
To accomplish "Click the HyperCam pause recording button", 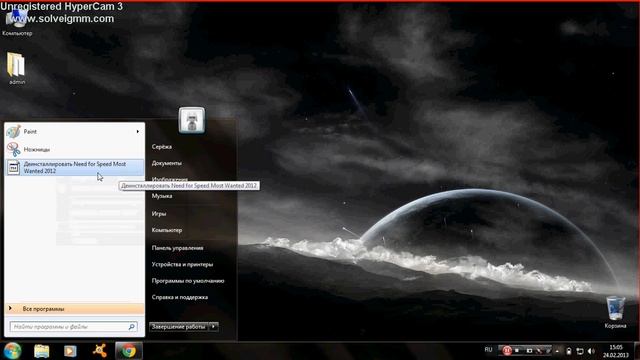I will pyautogui.click(x=507, y=350).
